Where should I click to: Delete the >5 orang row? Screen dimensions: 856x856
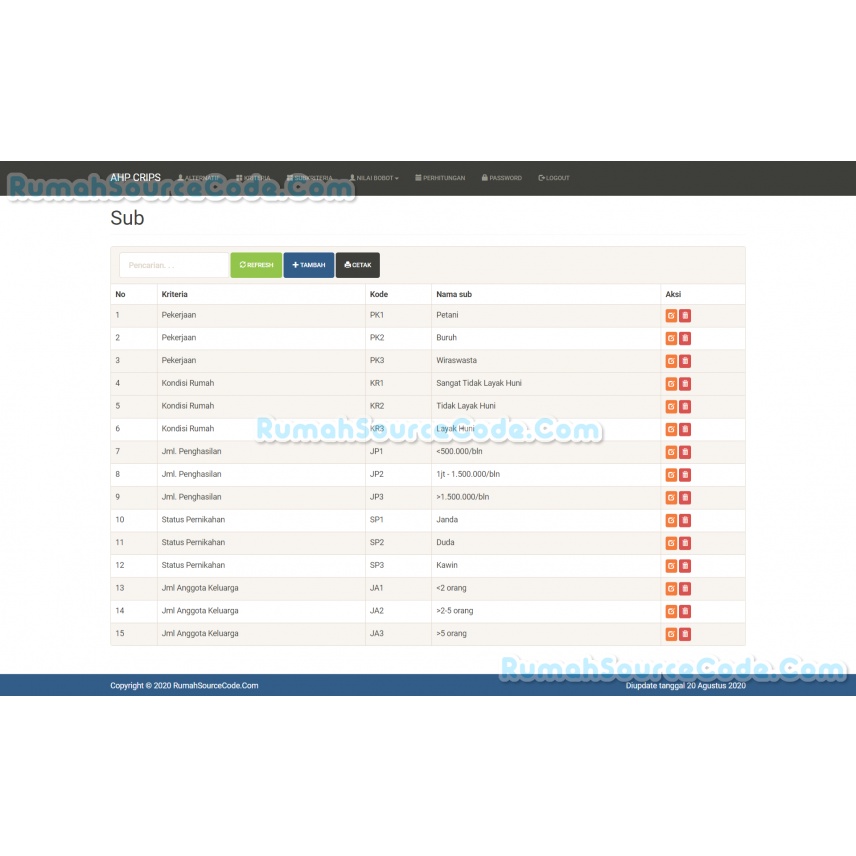click(685, 634)
